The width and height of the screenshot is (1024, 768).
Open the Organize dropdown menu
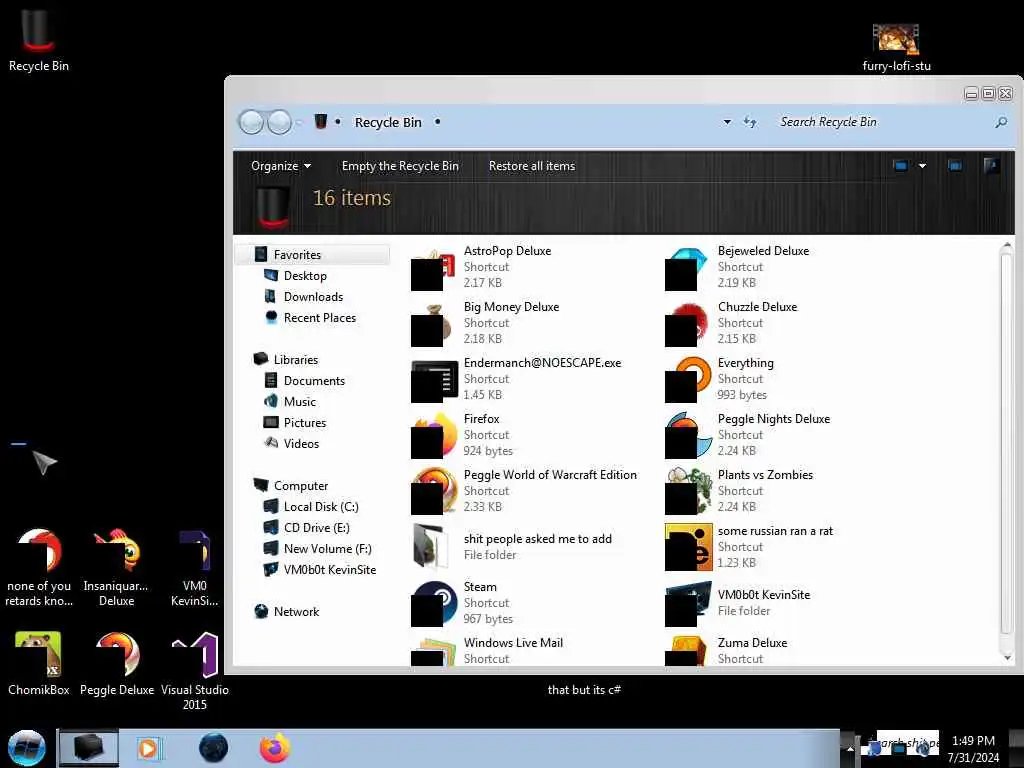281,166
